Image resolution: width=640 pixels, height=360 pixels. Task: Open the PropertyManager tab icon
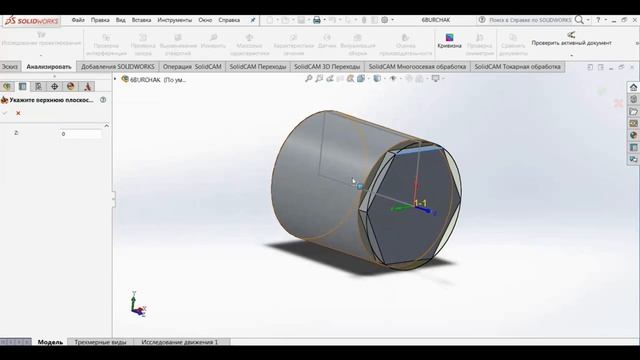click(x=22, y=86)
